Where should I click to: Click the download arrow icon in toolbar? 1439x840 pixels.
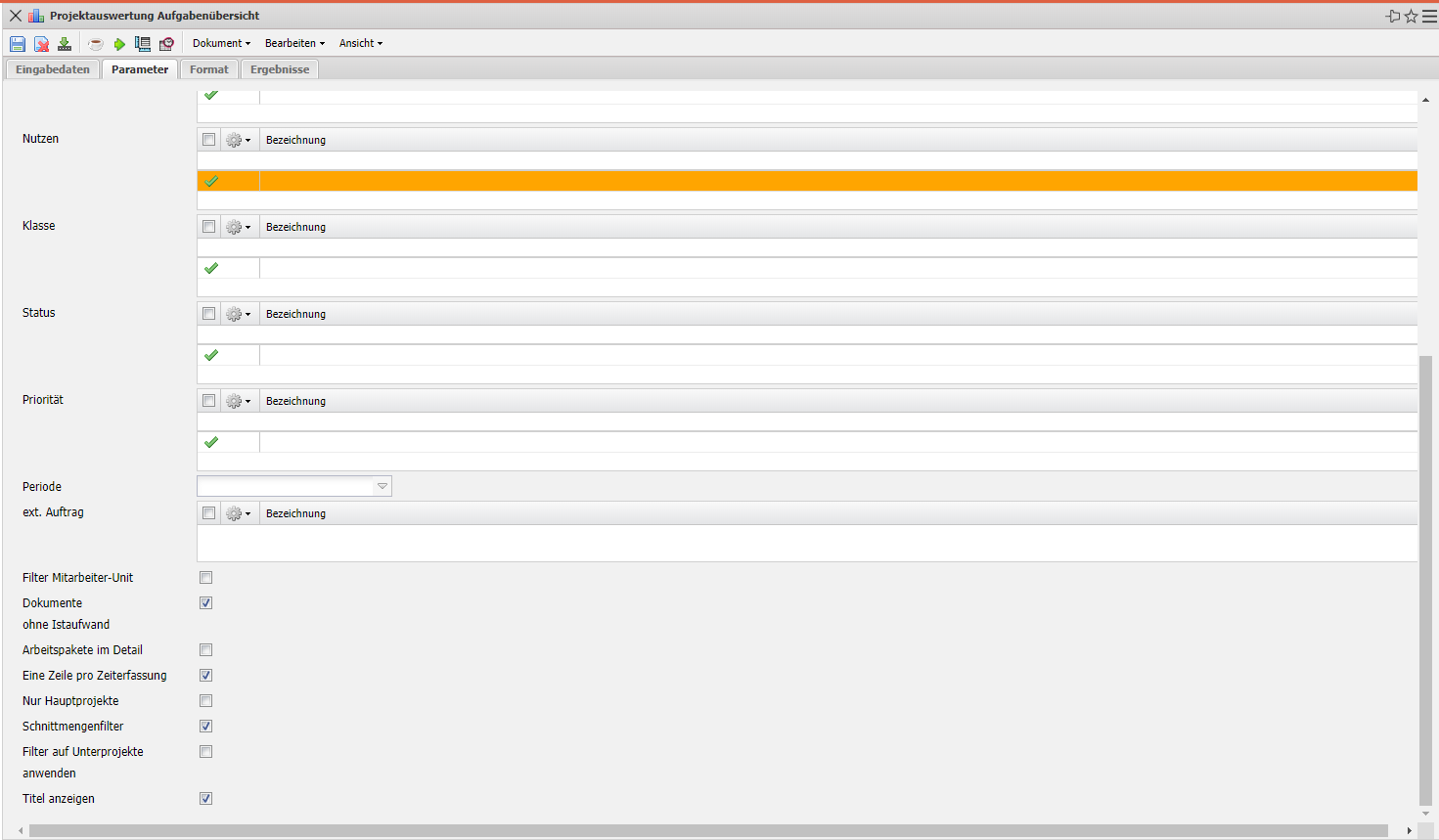pyautogui.click(x=65, y=44)
